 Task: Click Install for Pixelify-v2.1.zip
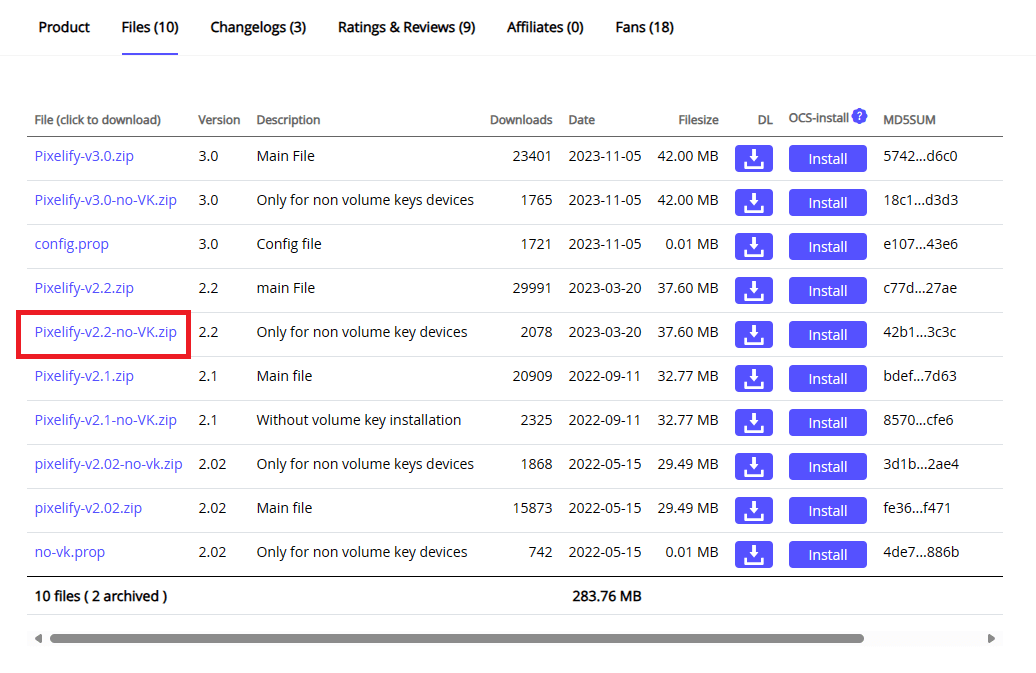[x=827, y=378]
